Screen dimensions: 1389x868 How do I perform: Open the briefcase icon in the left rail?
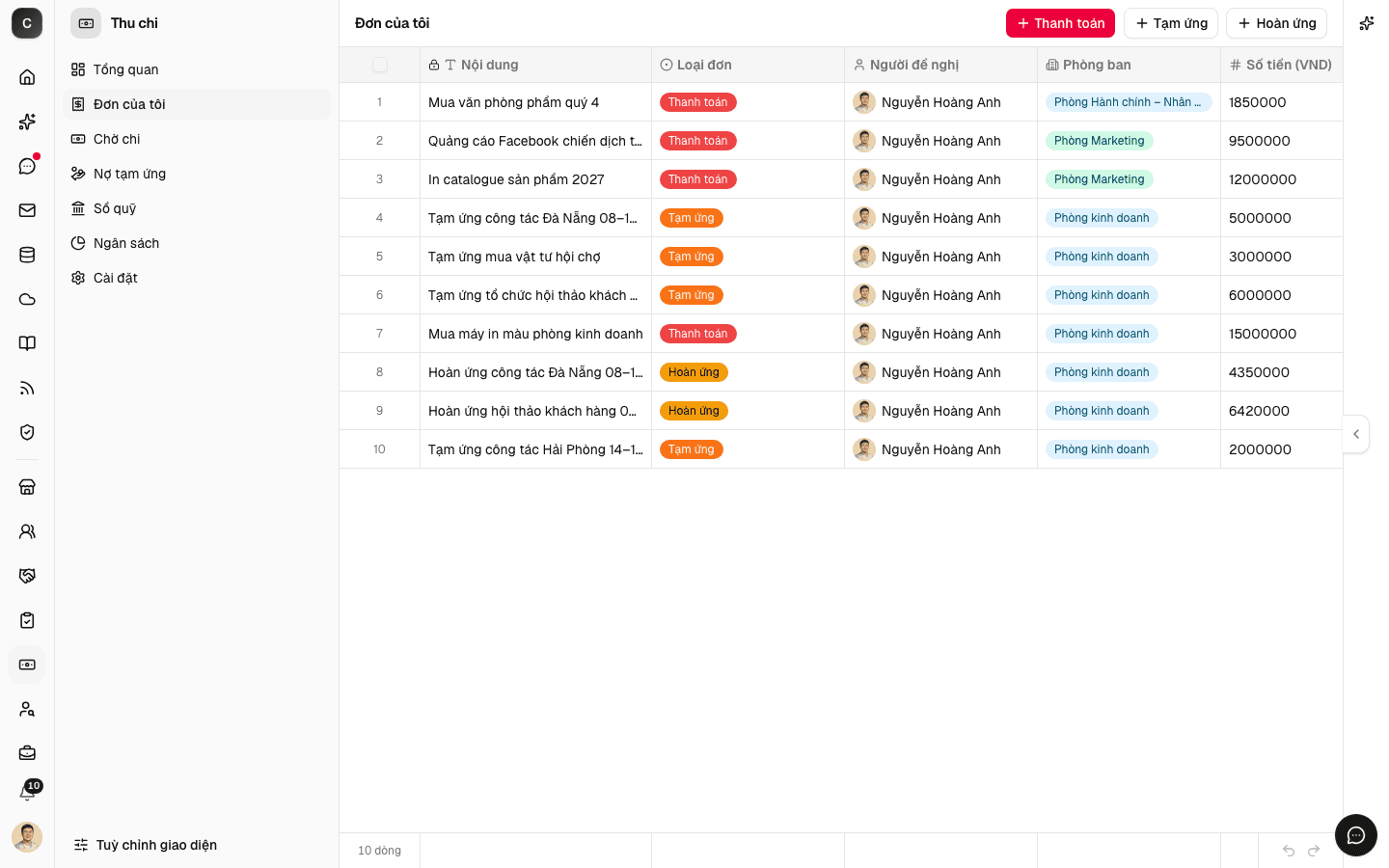point(27,753)
